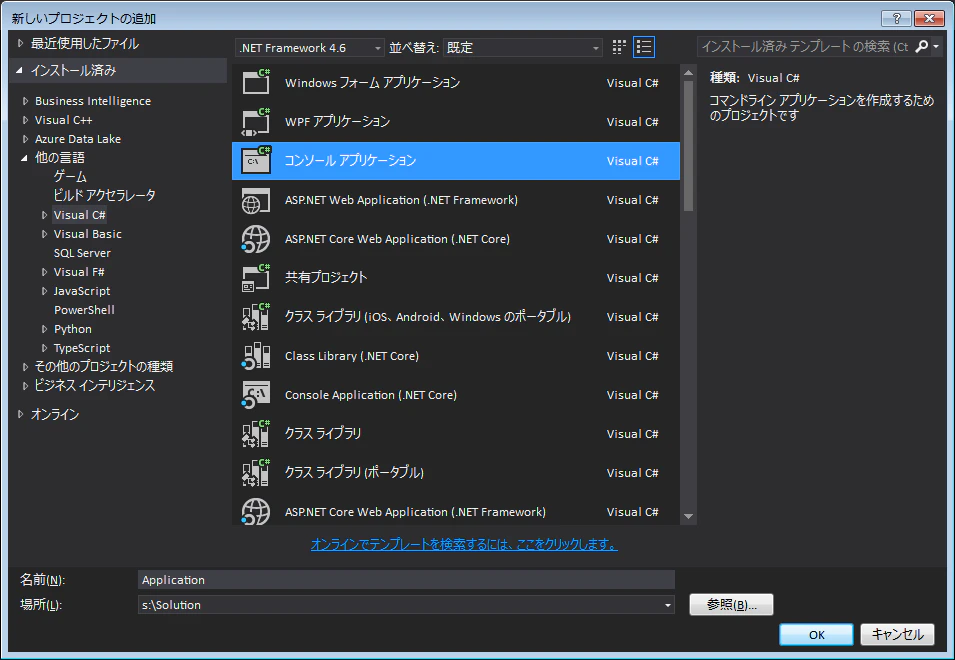Open the 場所 location dropdown arrow
Viewport: 955px width, 660px height.
[x=668, y=605]
